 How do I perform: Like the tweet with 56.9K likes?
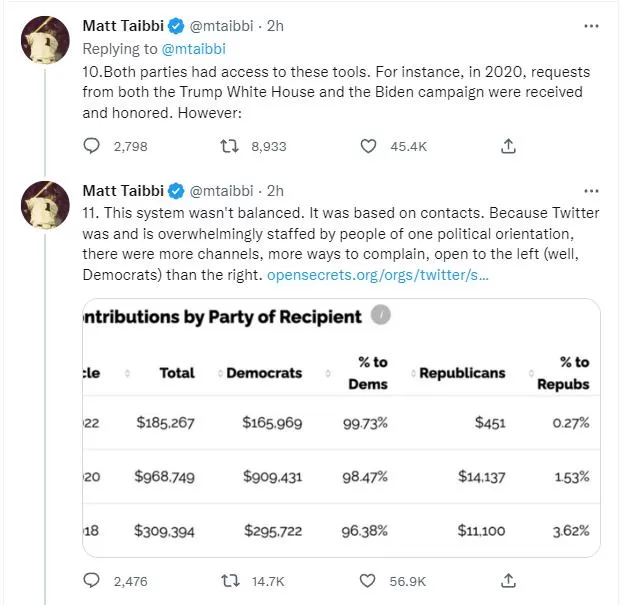[x=368, y=581]
